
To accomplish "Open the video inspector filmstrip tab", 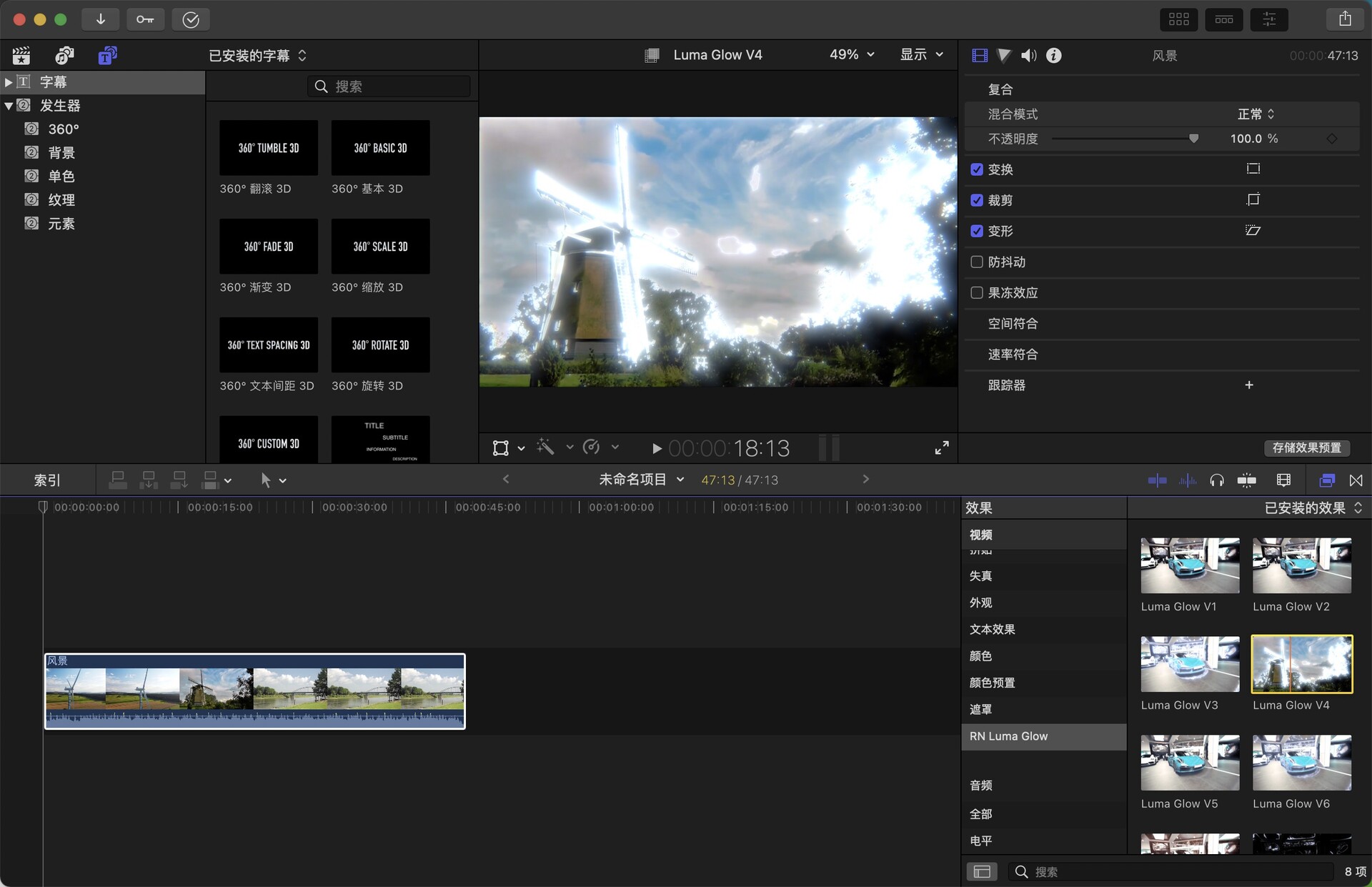I will [x=980, y=55].
